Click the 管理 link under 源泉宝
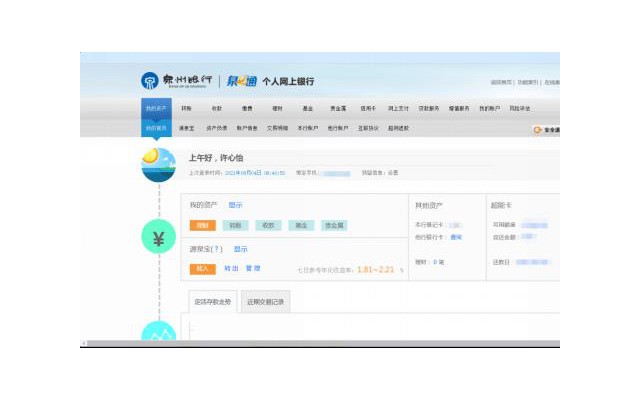The width and height of the screenshot is (640, 400). 253,269
